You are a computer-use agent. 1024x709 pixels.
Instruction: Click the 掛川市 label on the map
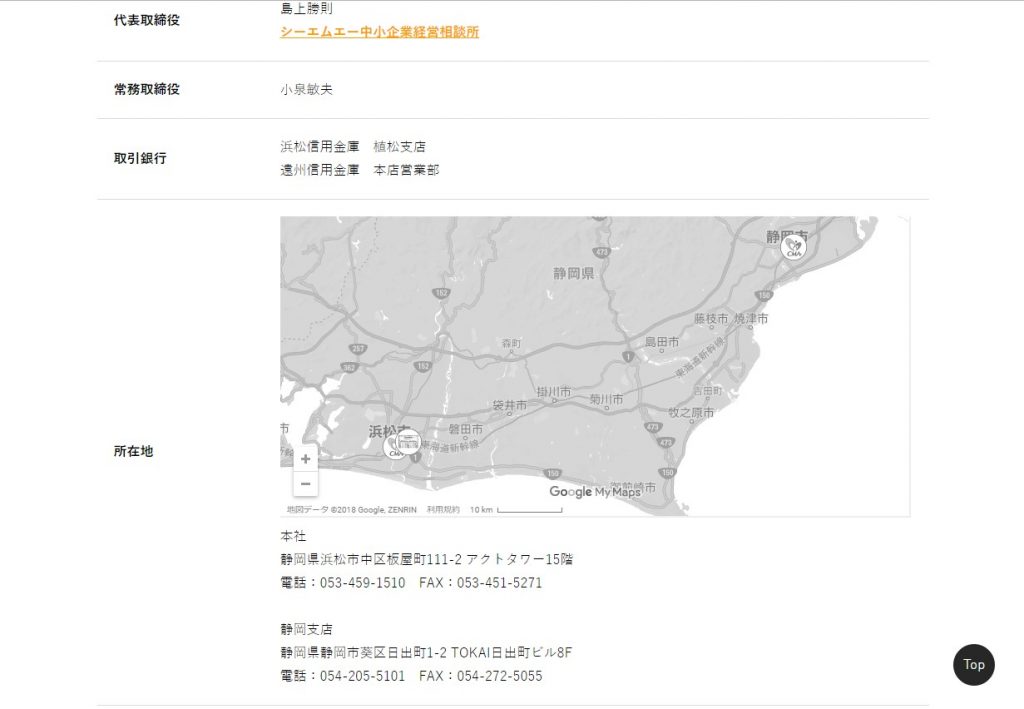click(x=553, y=391)
